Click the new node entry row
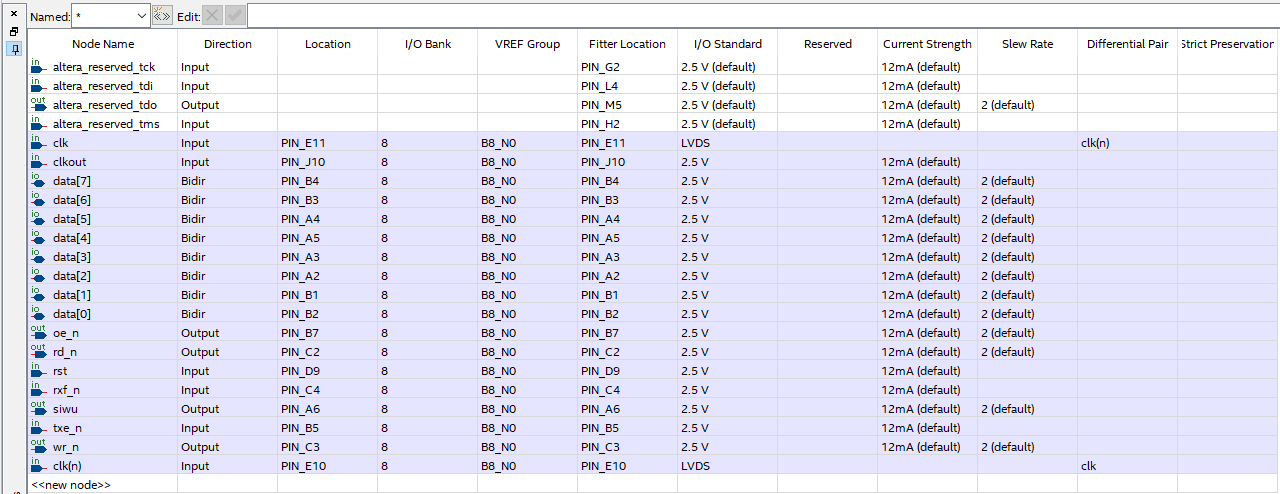 pyautogui.click(x=71, y=484)
